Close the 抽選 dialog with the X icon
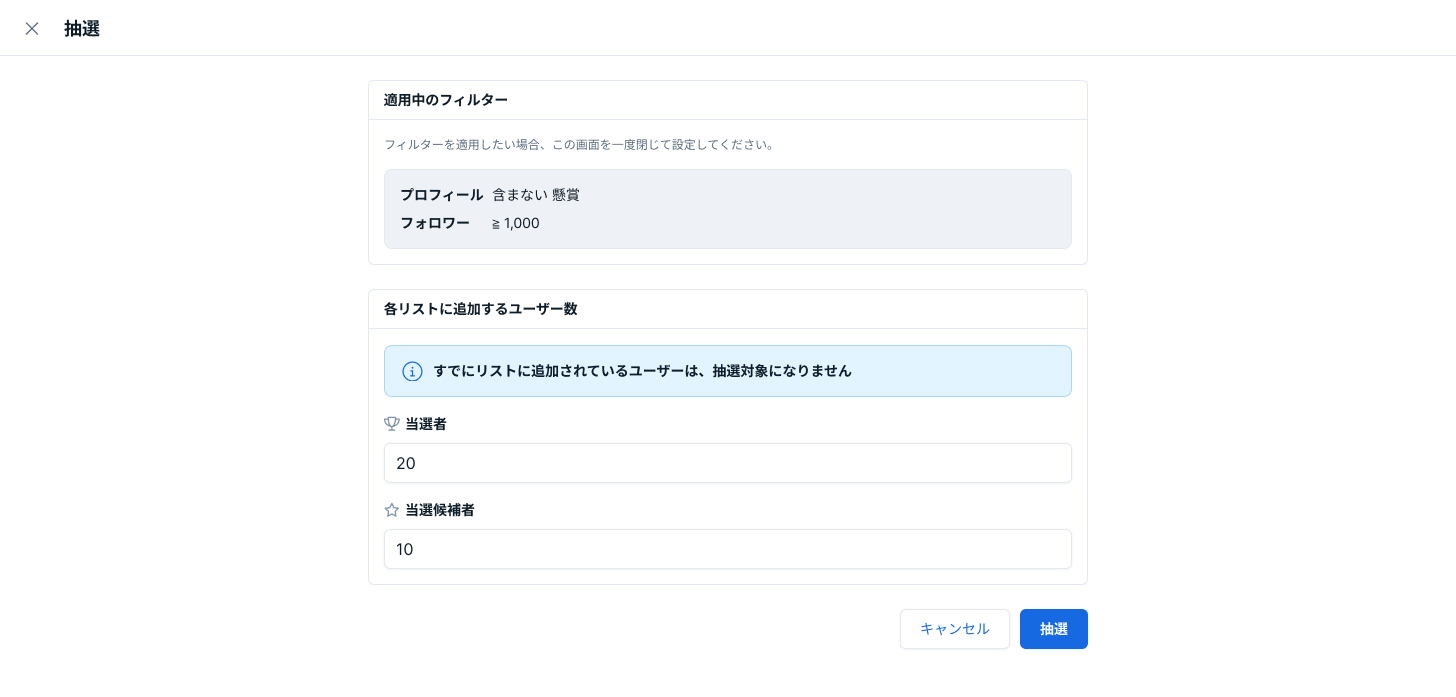 point(32,28)
